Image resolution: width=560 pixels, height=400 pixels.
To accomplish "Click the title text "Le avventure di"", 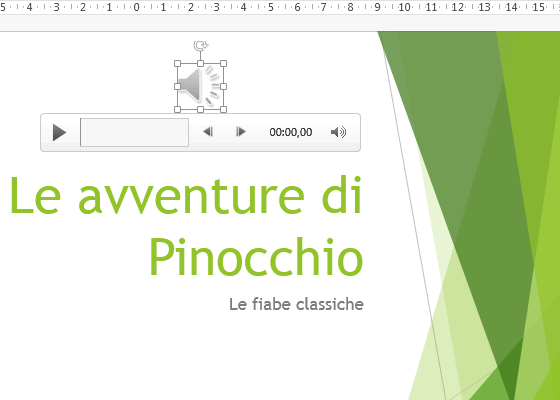I will pyautogui.click(x=186, y=195).
